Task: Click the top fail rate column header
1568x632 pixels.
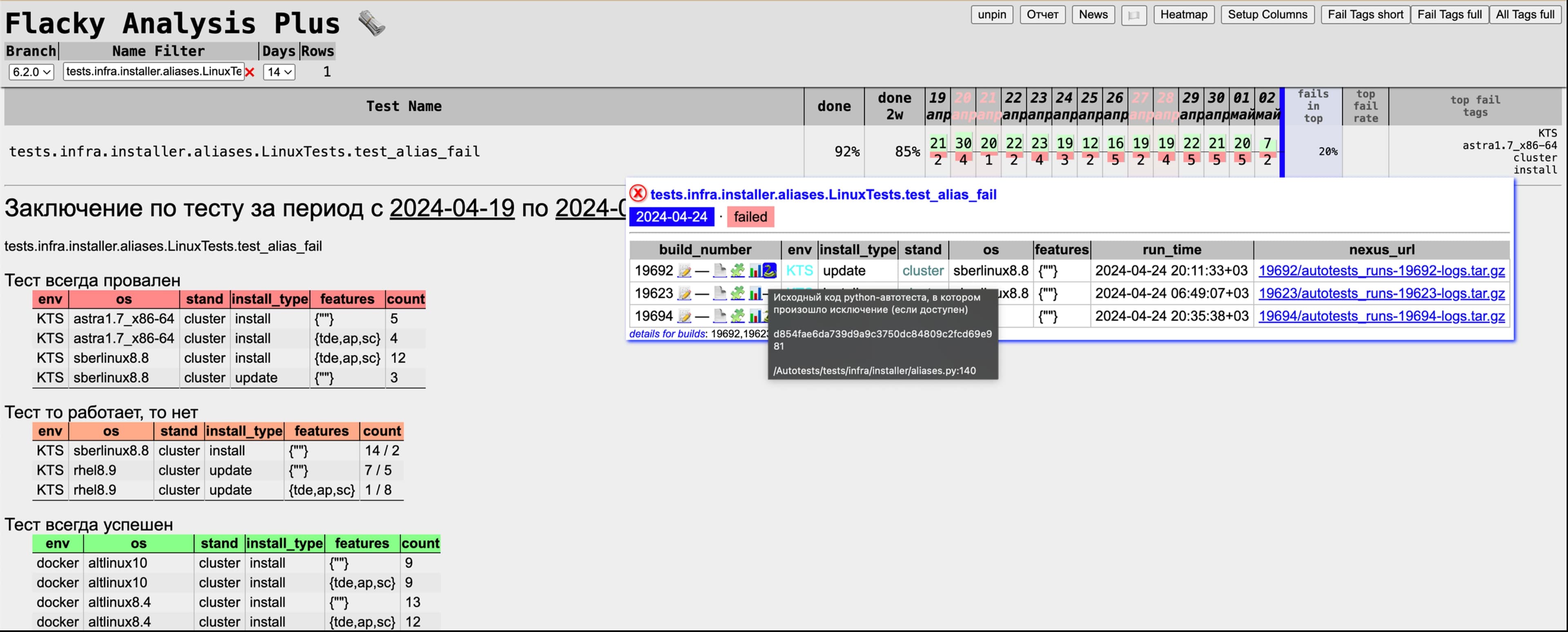Action: tap(1365, 107)
